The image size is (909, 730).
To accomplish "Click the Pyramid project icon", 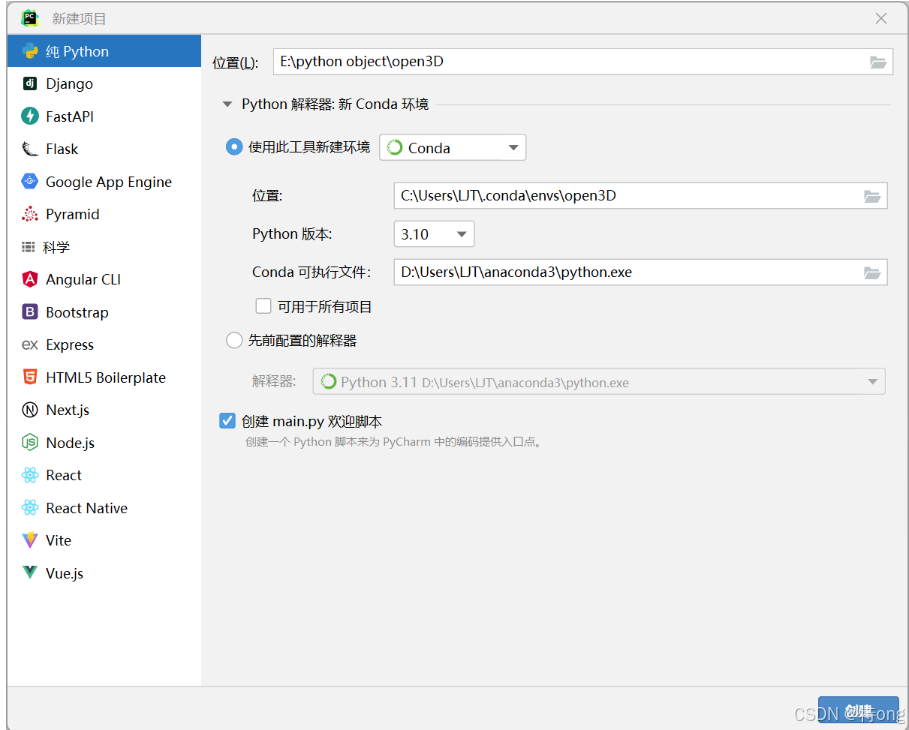I will coord(30,214).
